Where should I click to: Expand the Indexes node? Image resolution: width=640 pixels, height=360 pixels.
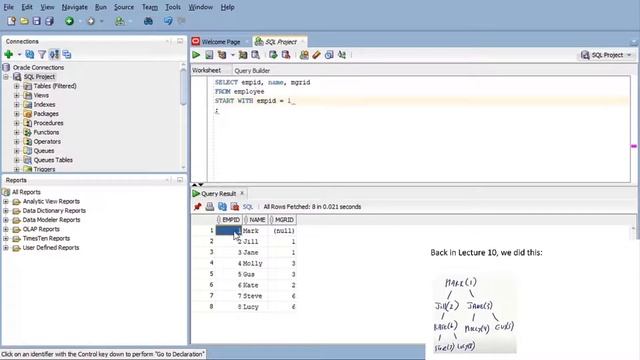pyautogui.click(x=16, y=104)
